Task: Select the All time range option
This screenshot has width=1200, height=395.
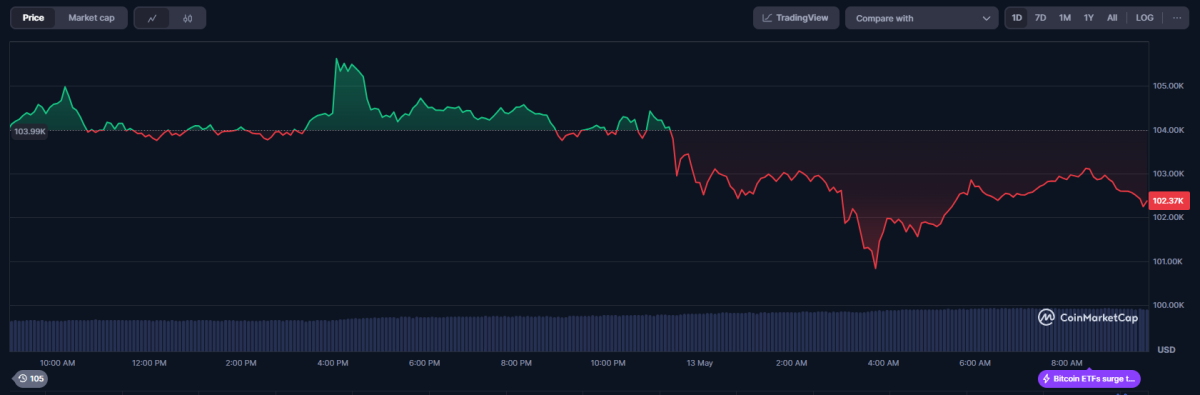Action: point(1112,18)
